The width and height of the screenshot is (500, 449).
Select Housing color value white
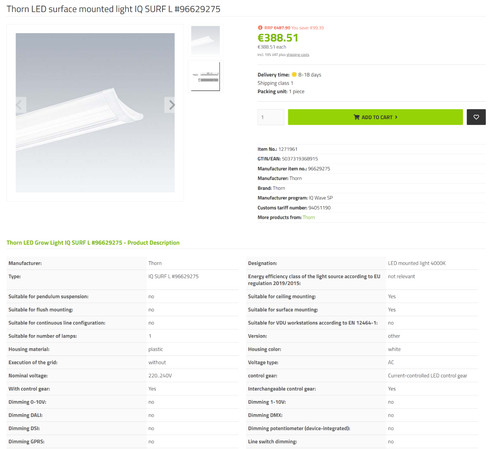click(394, 349)
